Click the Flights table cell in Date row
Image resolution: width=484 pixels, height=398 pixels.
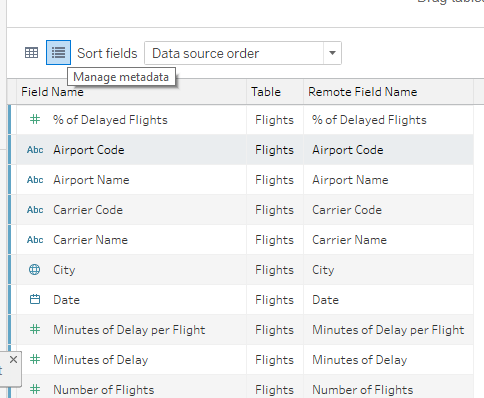click(x=275, y=300)
